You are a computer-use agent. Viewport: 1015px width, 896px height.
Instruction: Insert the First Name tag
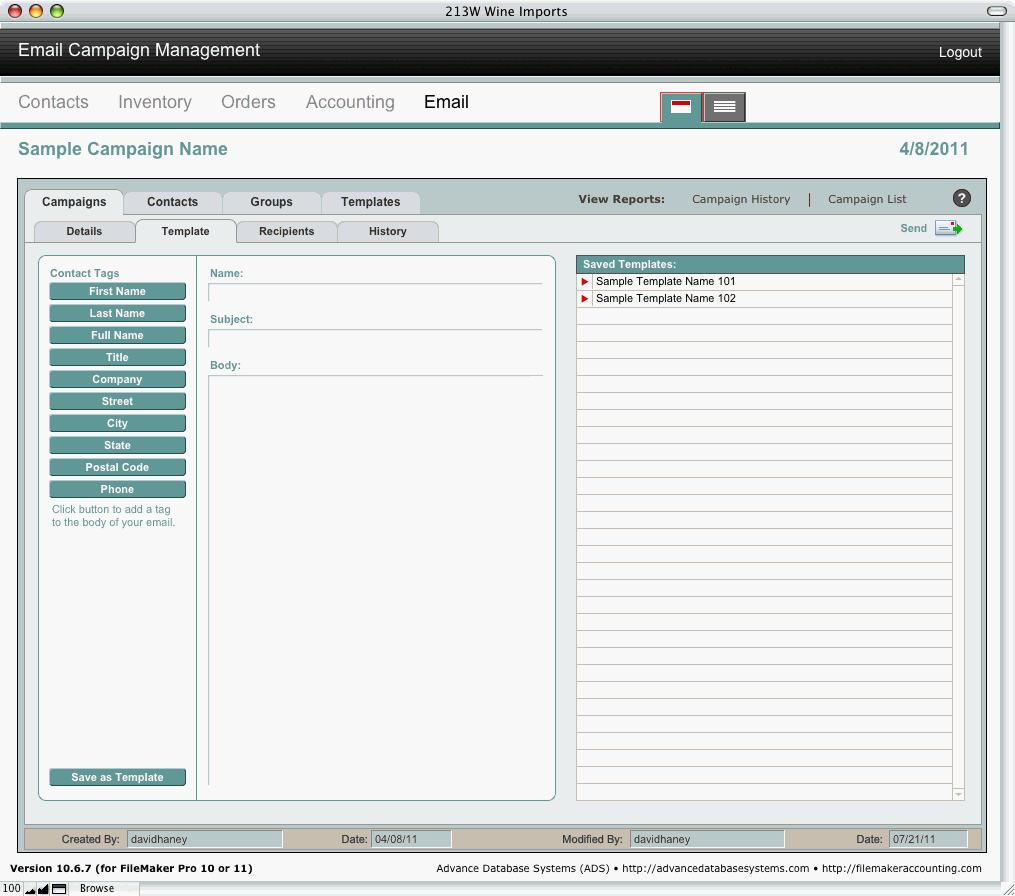117,291
